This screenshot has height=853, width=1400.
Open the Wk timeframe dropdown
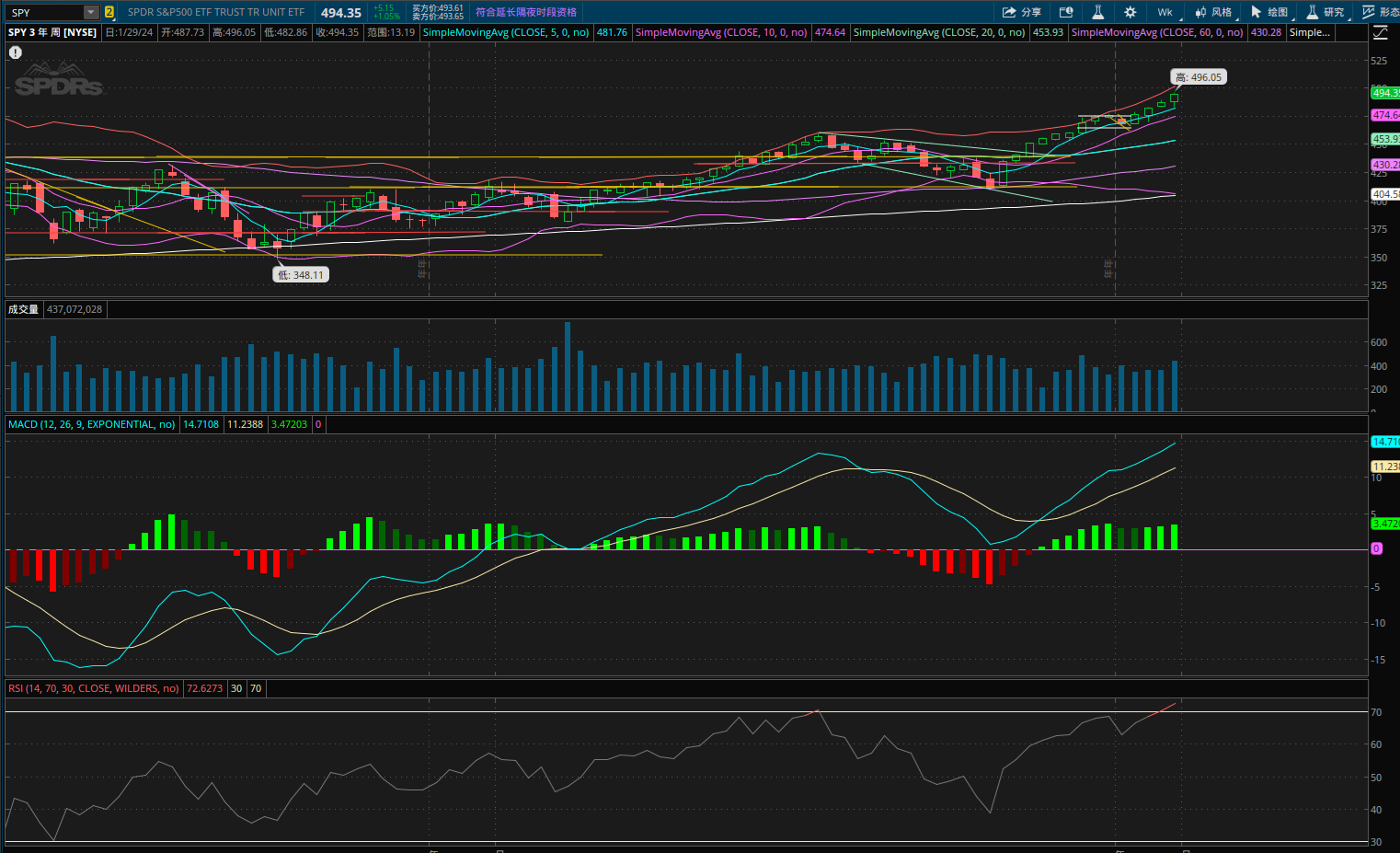point(1165,12)
